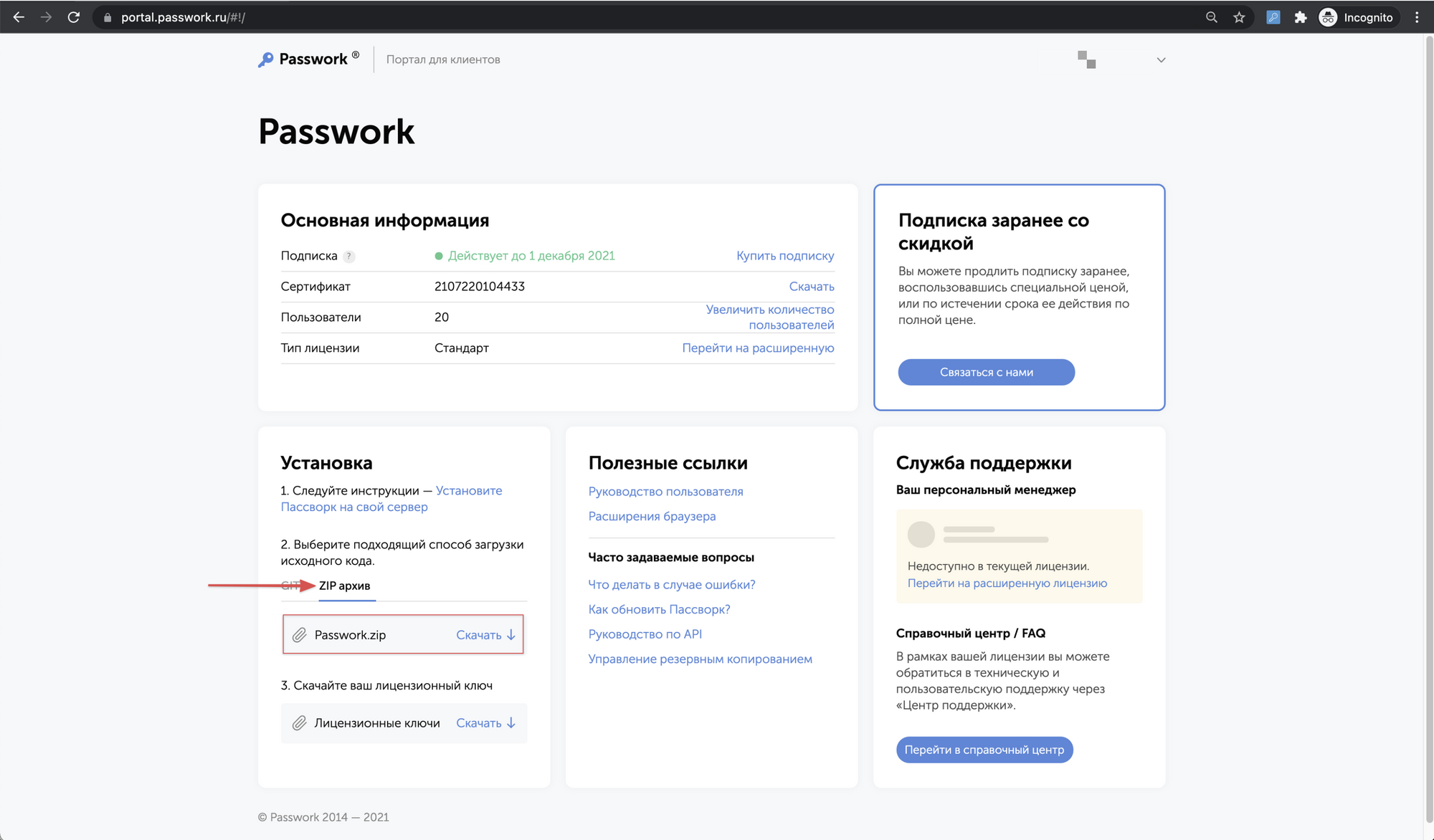This screenshot has width=1434, height=840.
Task: Click the question mark icon near Подписка
Action: click(349, 256)
